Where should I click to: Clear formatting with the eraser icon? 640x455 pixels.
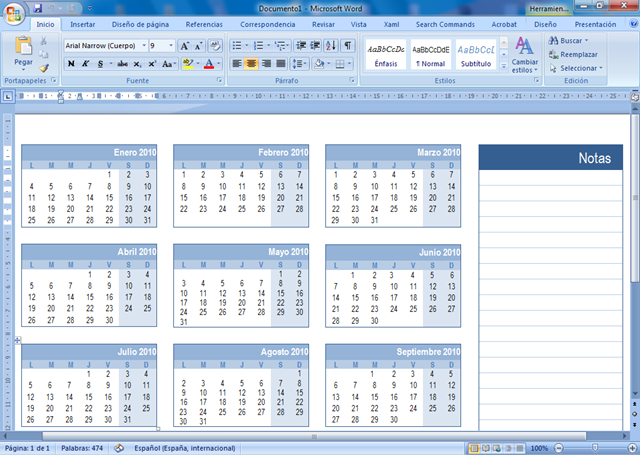coord(215,46)
